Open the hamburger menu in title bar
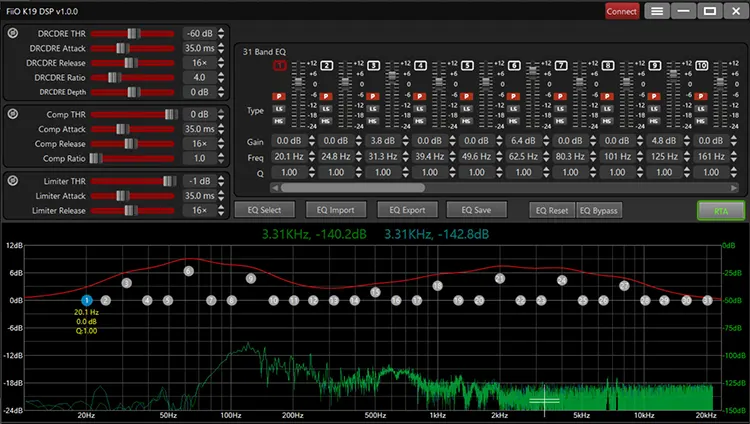The image size is (750, 424). (x=657, y=11)
